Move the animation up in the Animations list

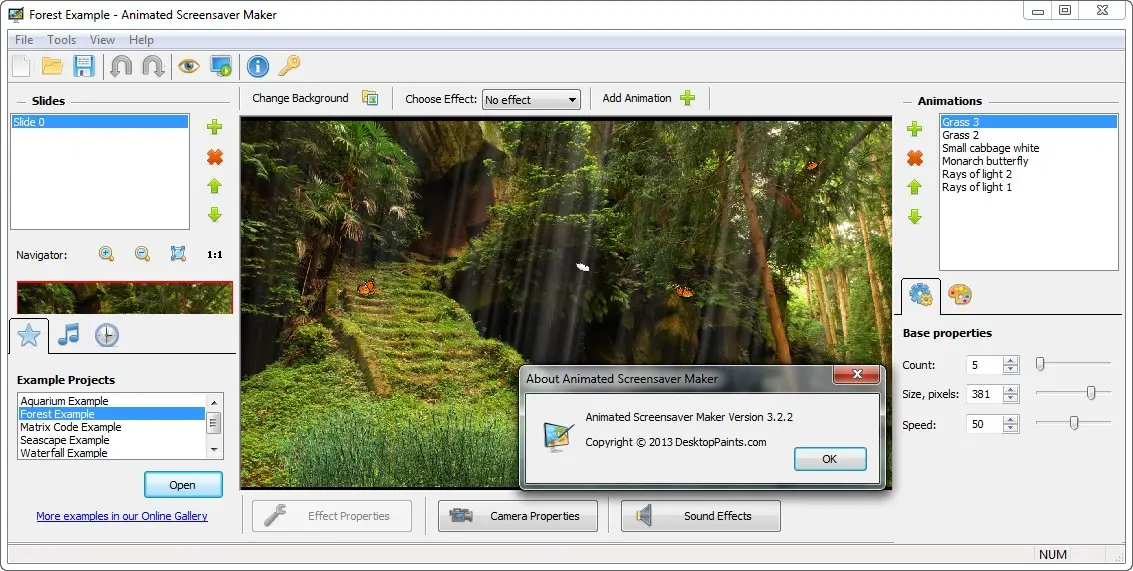(x=915, y=187)
